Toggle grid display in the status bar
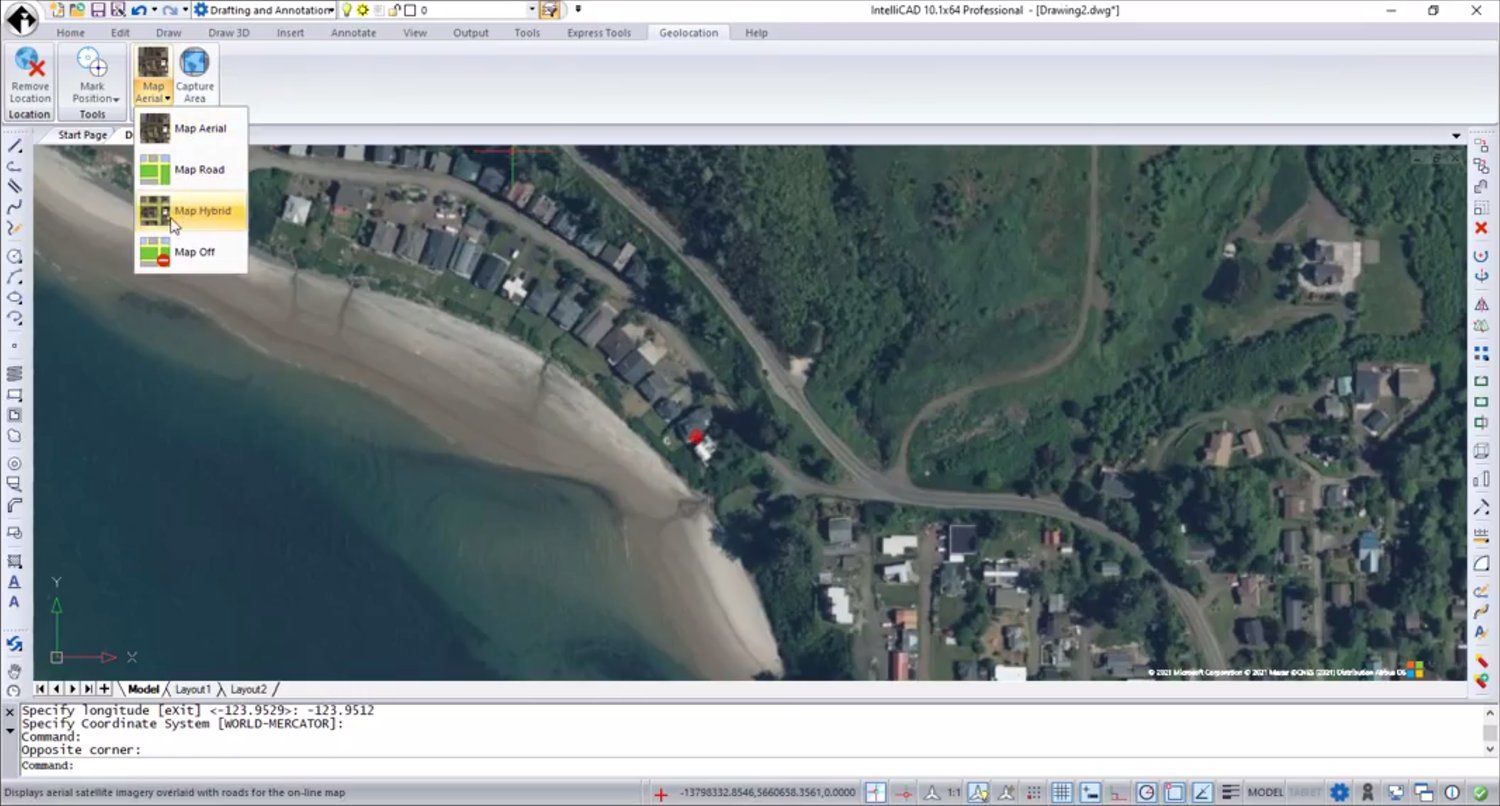Viewport: 1500px width, 806px height. click(x=1061, y=793)
